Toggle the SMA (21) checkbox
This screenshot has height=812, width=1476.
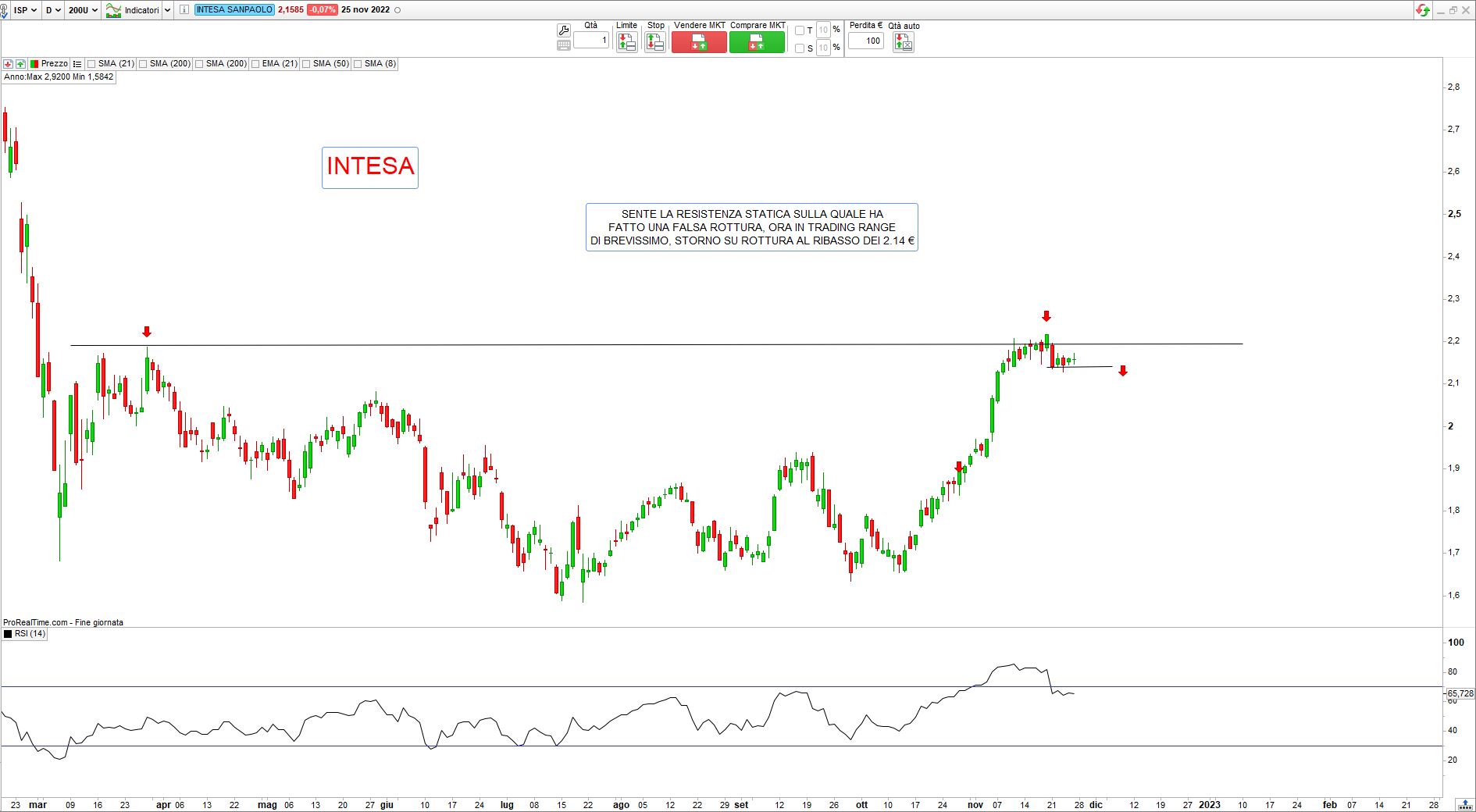91,64
